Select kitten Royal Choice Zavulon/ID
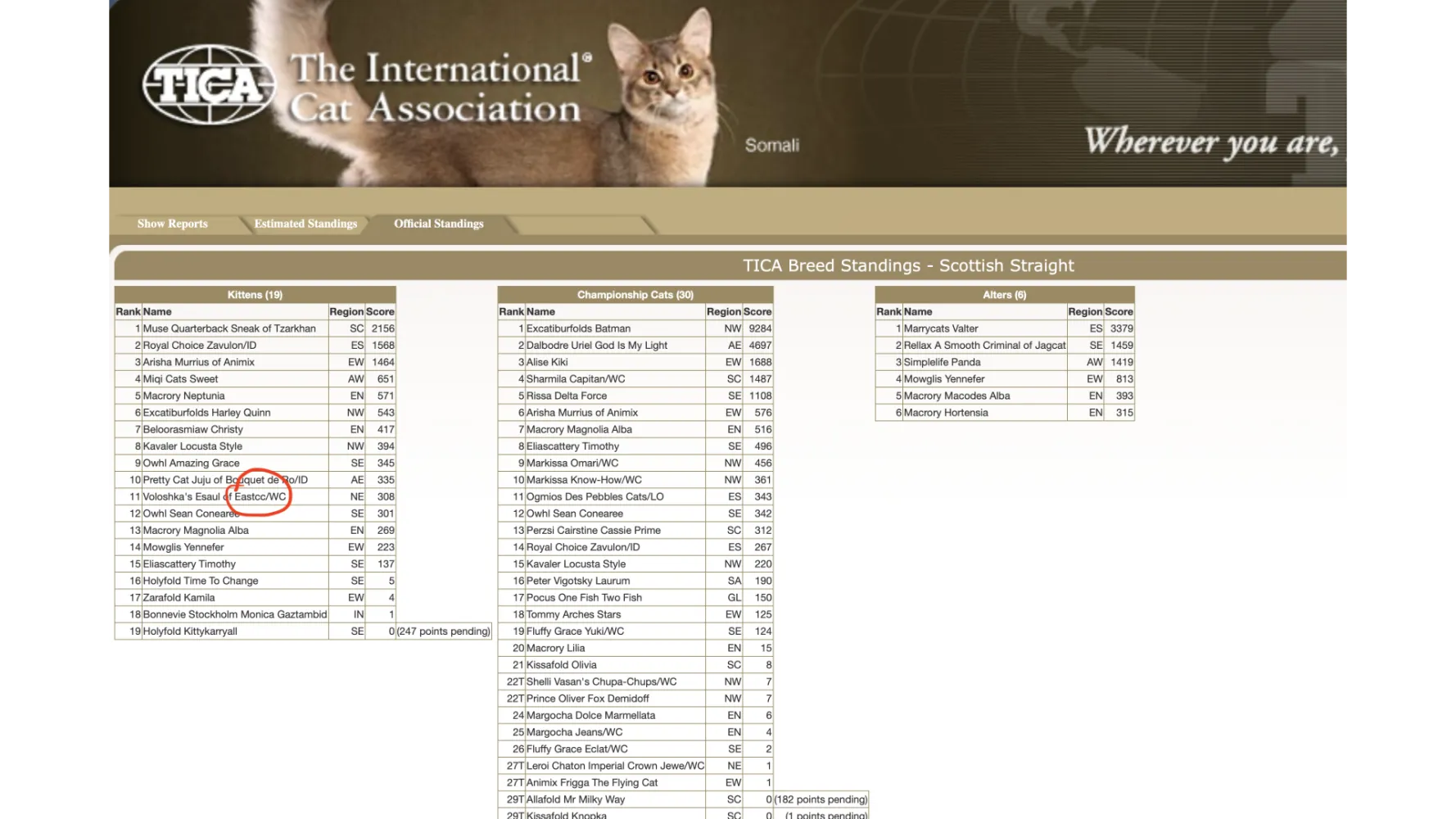Screen dimensions: 1456x819 point(200,346)
